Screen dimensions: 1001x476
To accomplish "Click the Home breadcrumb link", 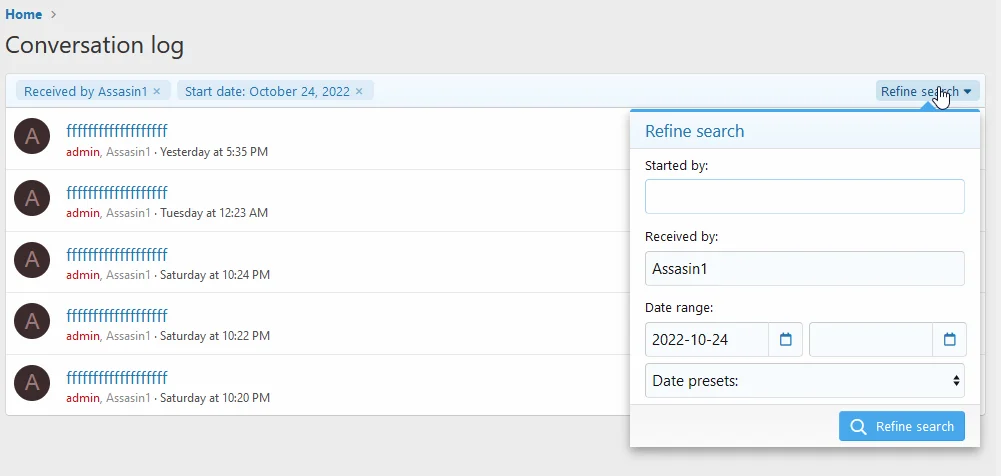I will coord(24,14).
